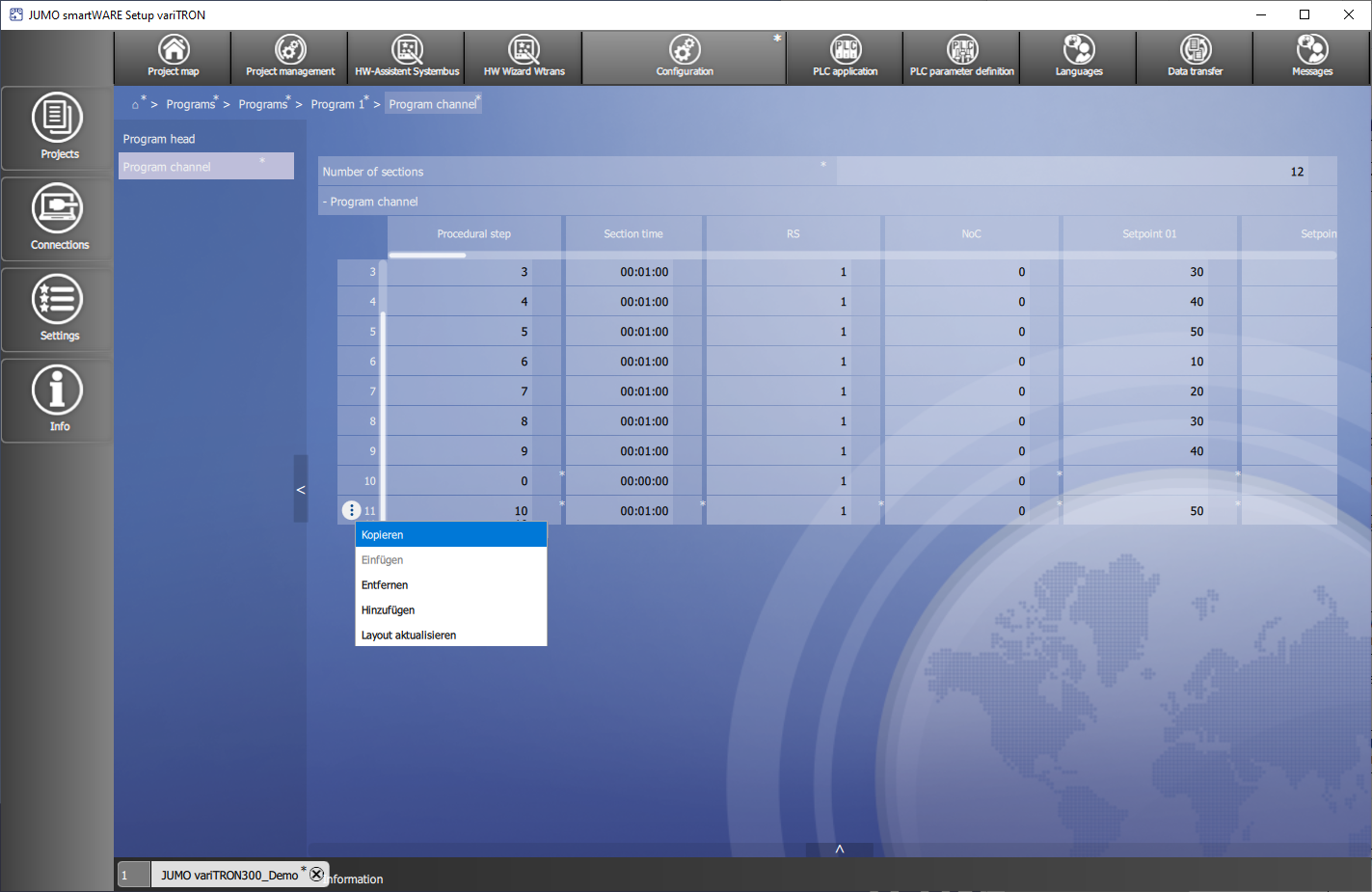Image resolution: width=1372 pixels, height=892 pixels.
Task: Open Project management in toolbar
Action: click(290, 57)
